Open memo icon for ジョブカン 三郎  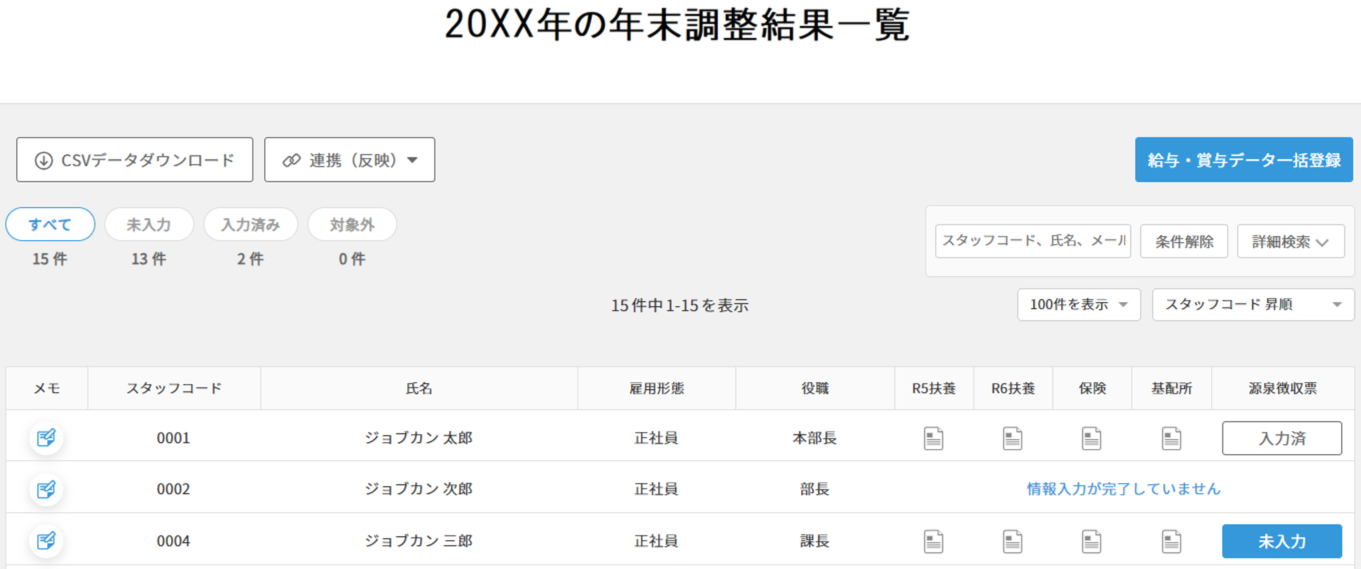tap(46, 541)
